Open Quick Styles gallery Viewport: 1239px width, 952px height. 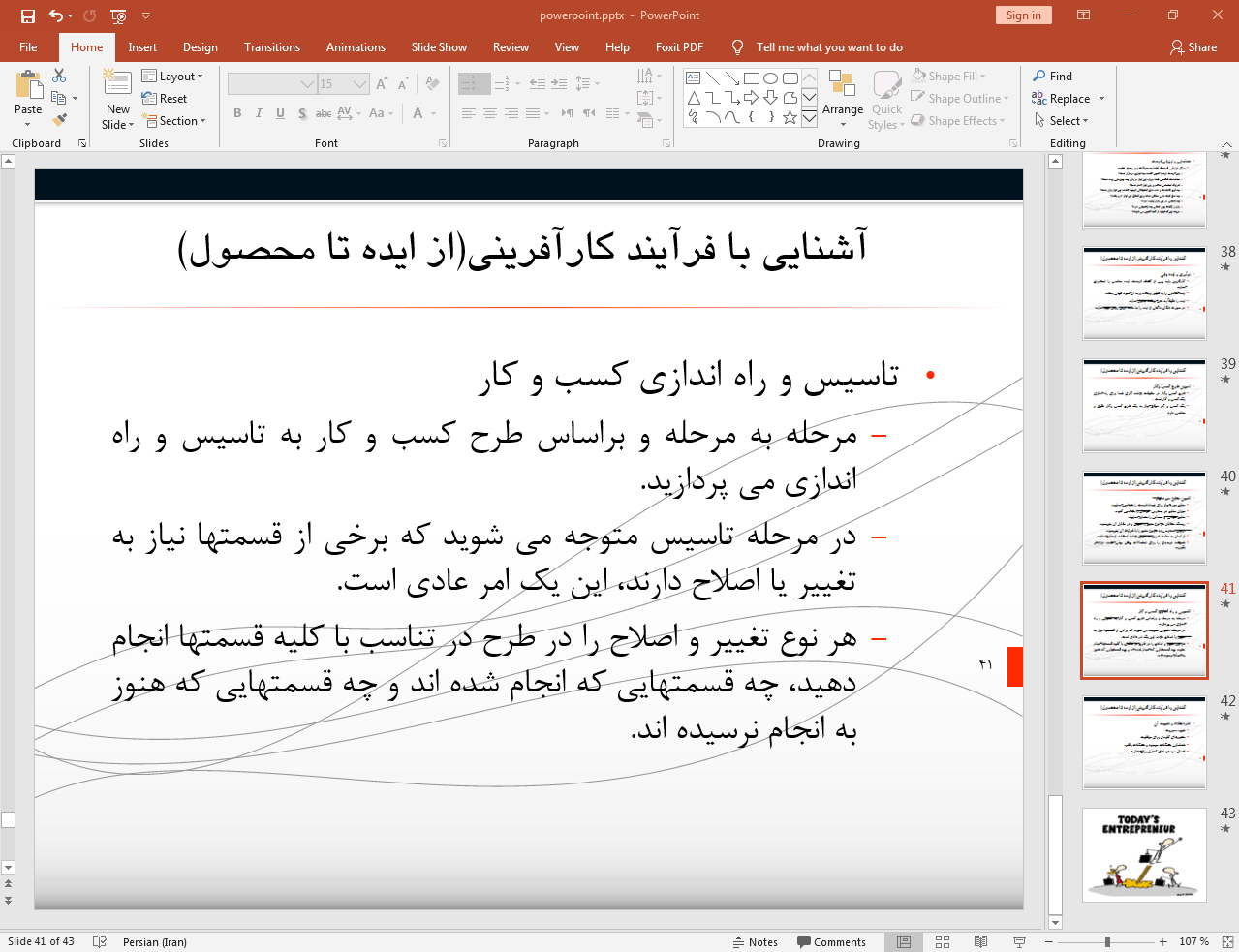point(886,100)
